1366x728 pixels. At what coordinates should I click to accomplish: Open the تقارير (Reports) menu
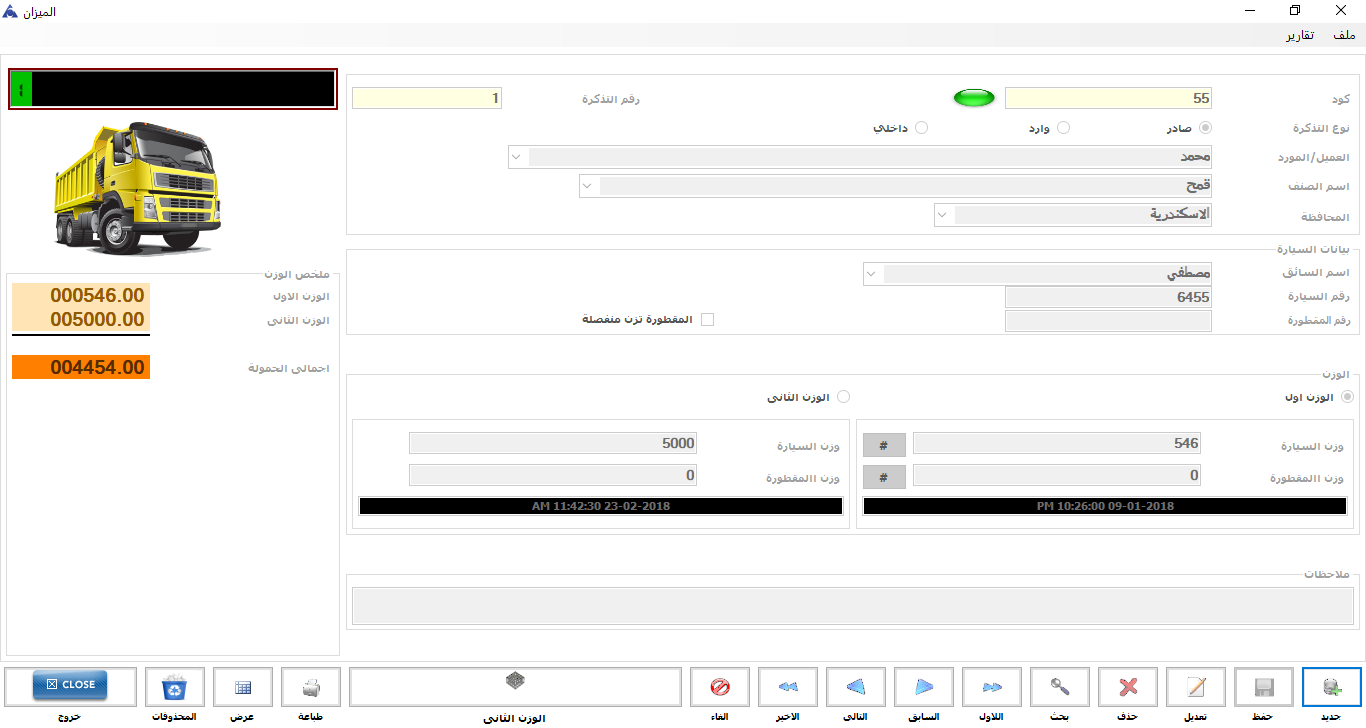[x=1300, y=35]
